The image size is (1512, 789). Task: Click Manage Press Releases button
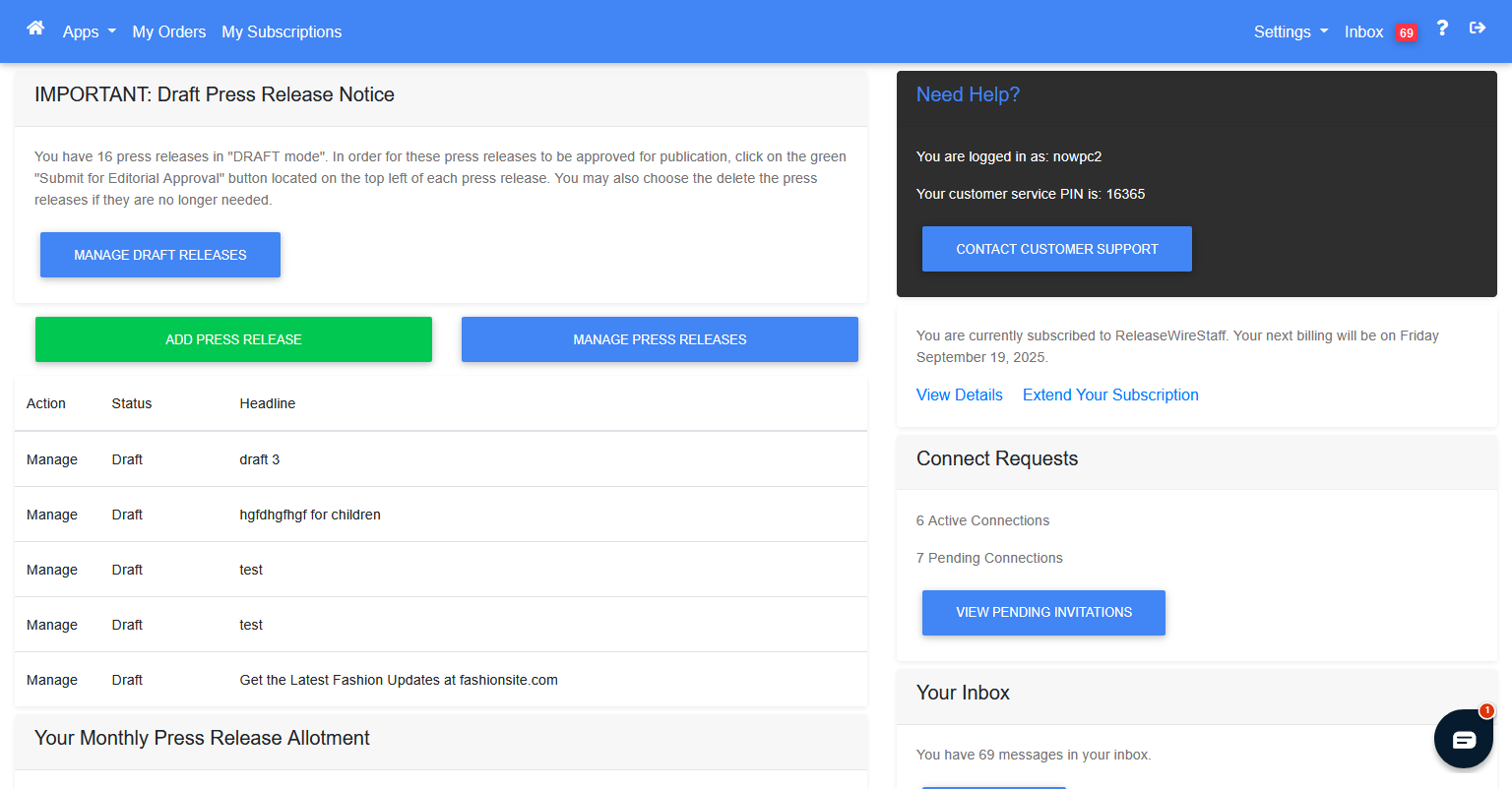point(660,339)
